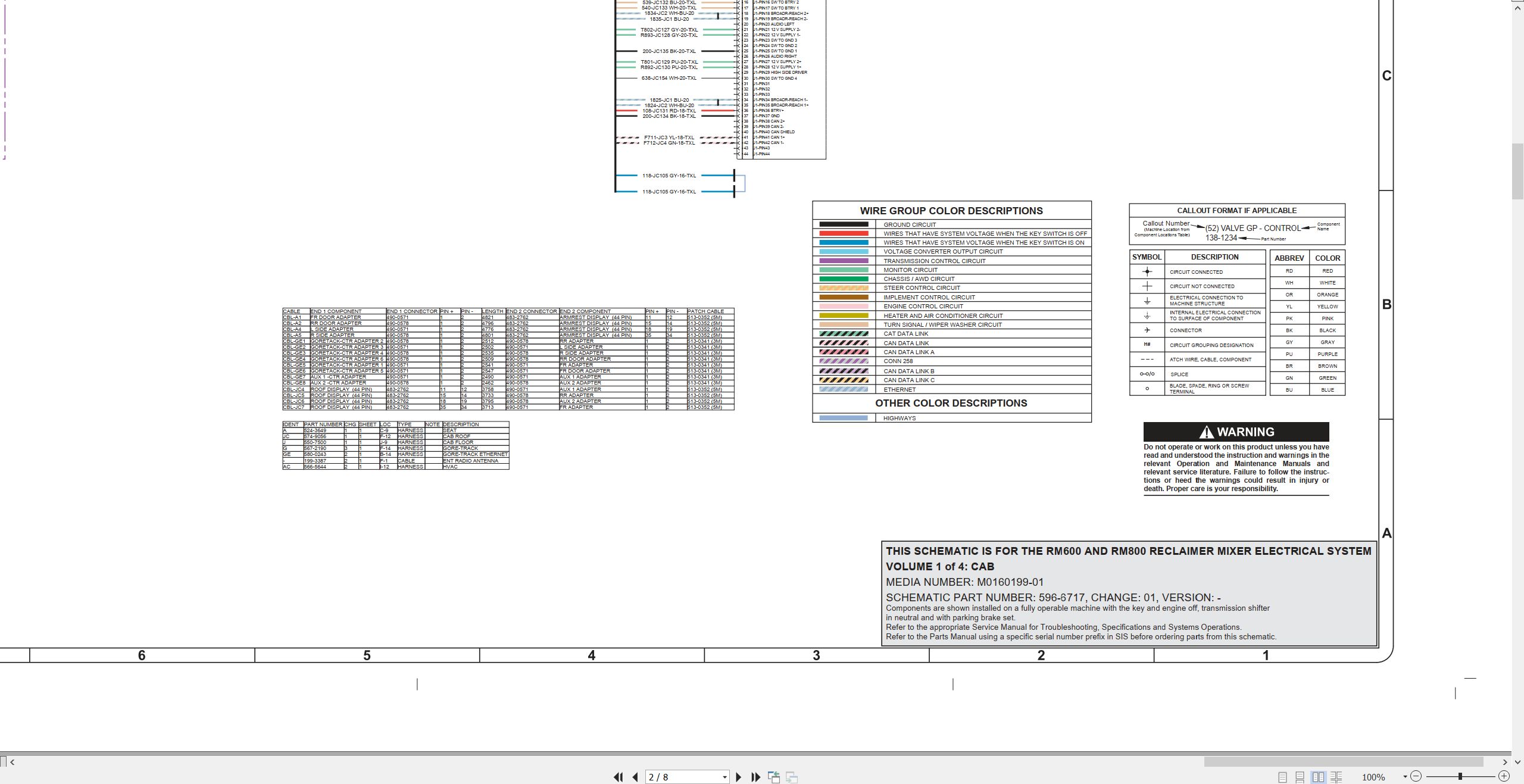The height and width of the screenshot is (784, 1524).
Task: Switch to single page view
Action: [x=1282, y=777]
